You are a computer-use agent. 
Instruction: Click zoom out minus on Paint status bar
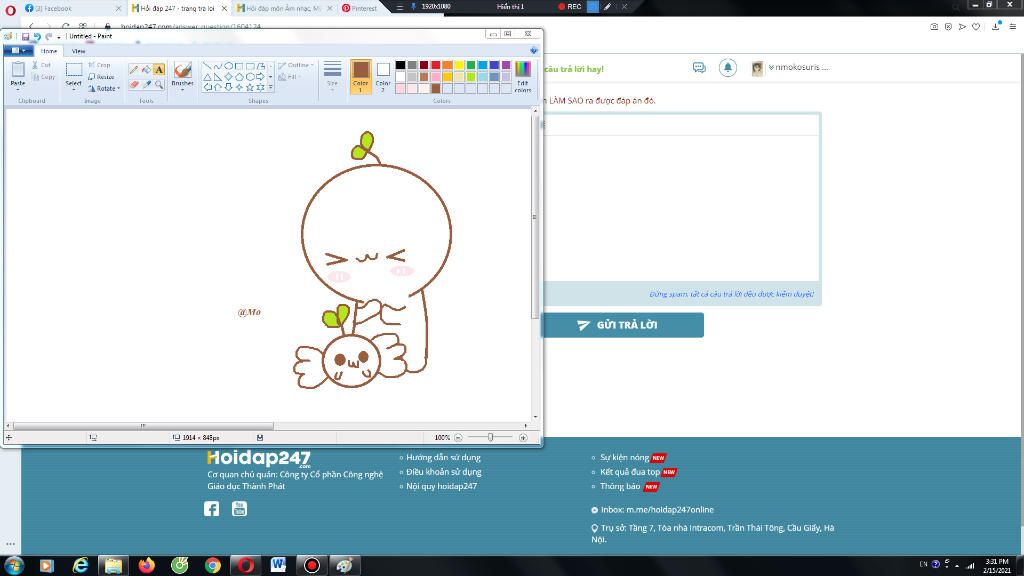[x=458, y=438]
